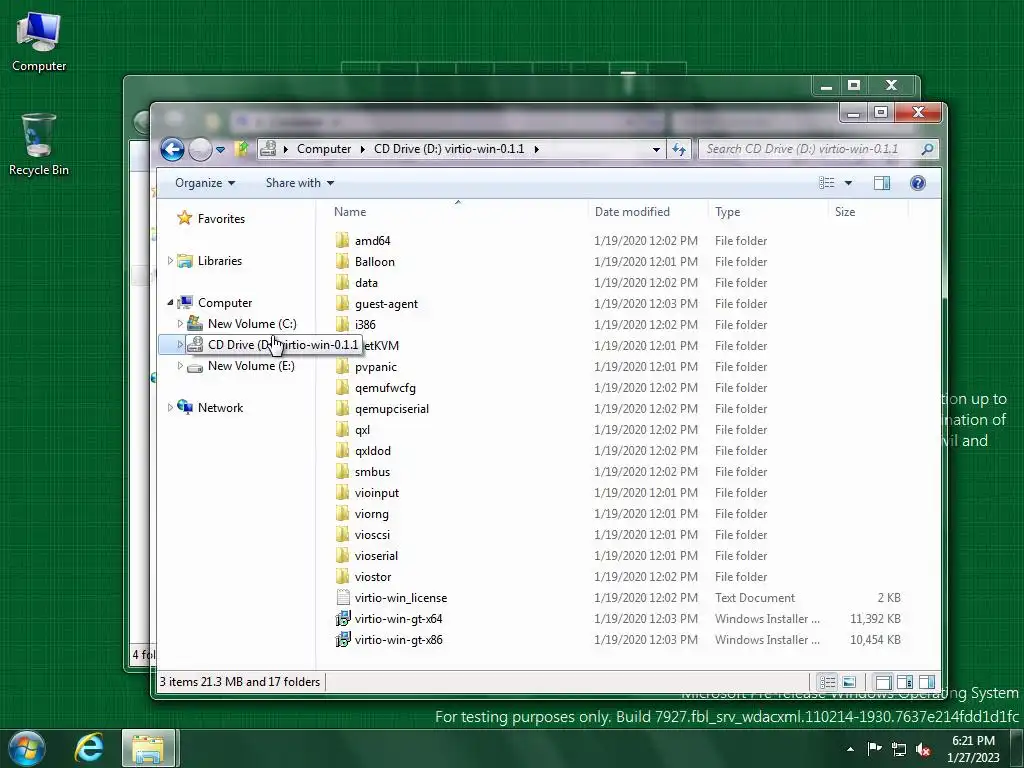Open the Share with menu
The width and height of the screenshot is (1024, 768).
[300, 183]
